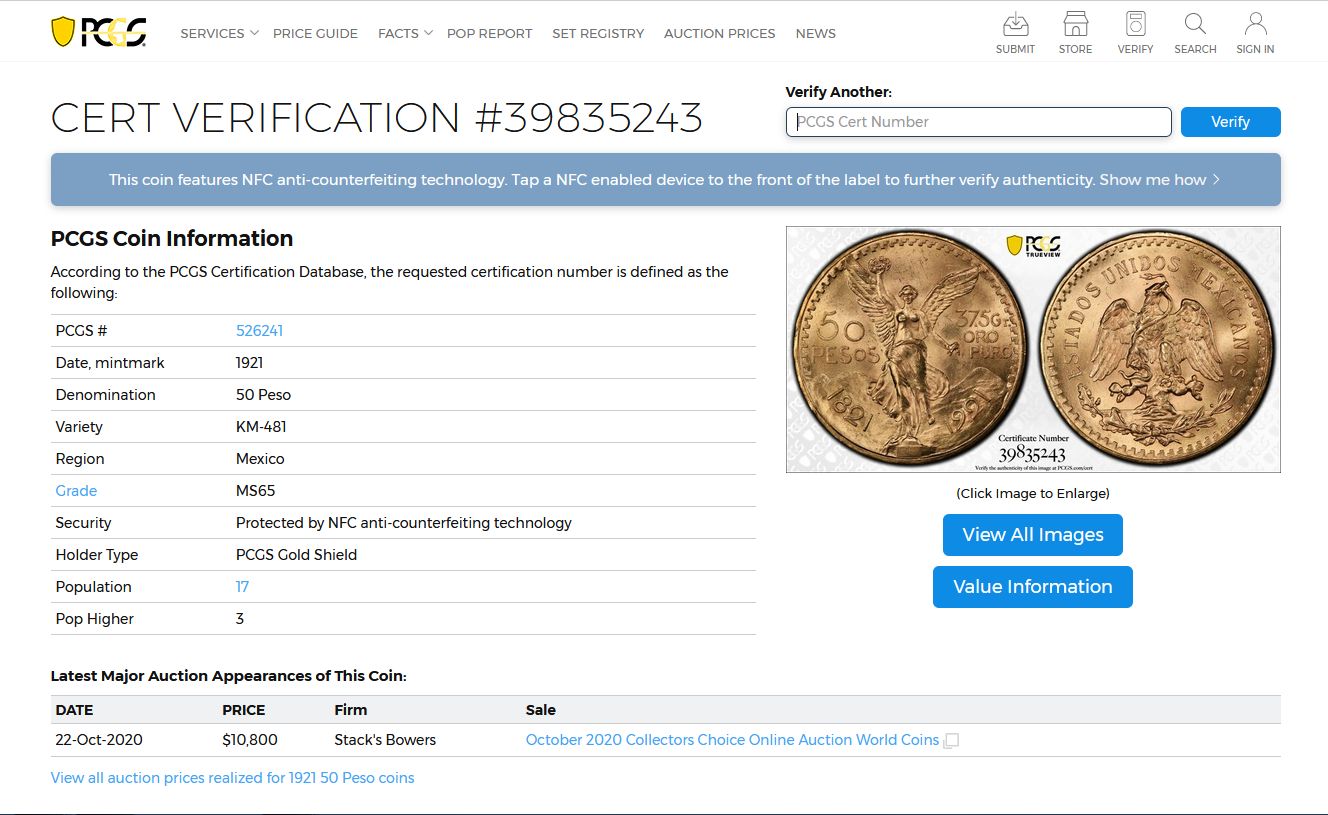The height and width of the screenshot is (815, 1328).
Task: Select the Mexico region value
Action: [x=260, y=459]
